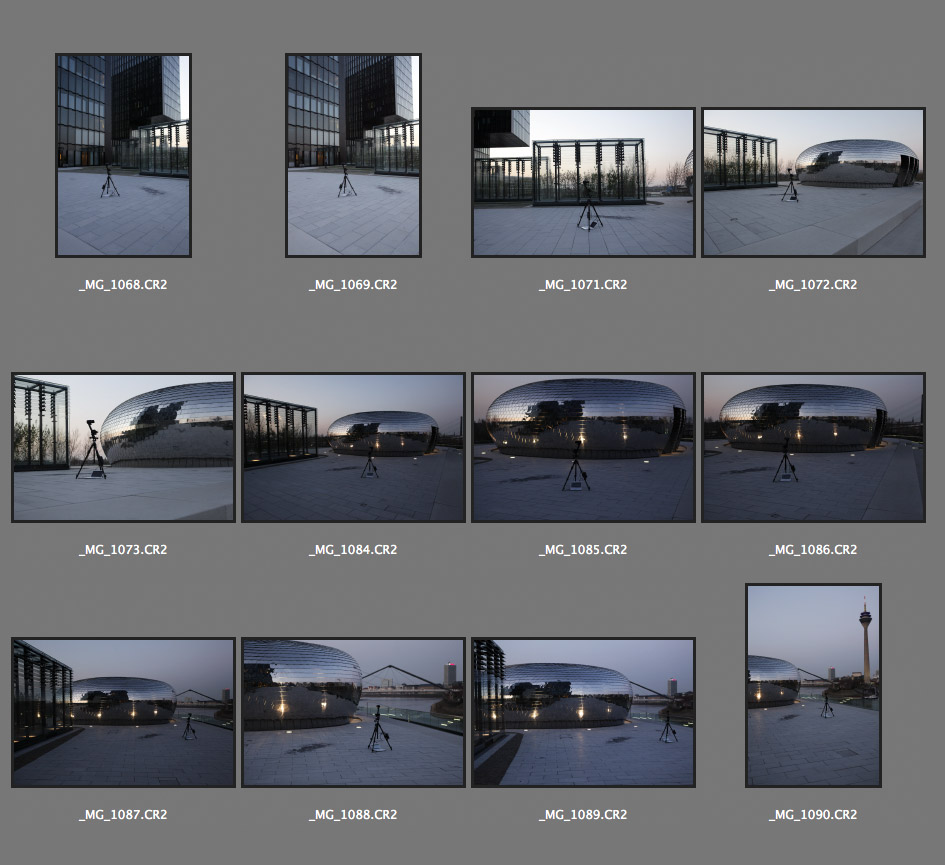Select the _MG_1088.CR2 close-up dome photo
Screen dimensions: 945x865
353,713
